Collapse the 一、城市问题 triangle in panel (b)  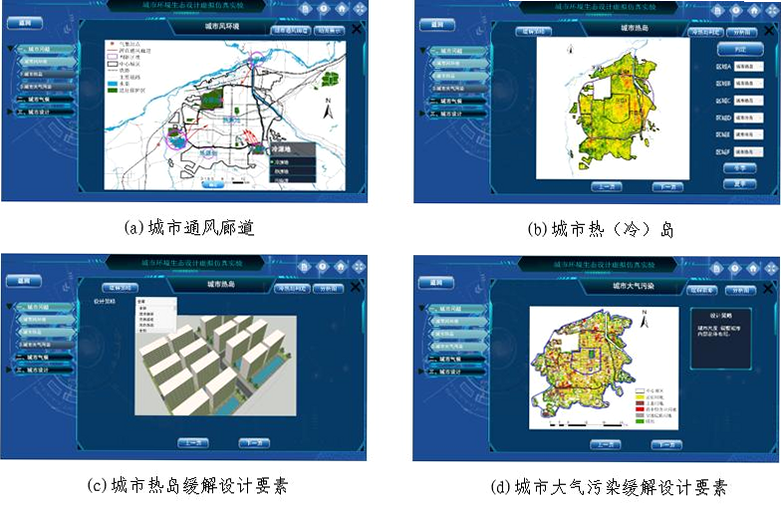point(424,50)
